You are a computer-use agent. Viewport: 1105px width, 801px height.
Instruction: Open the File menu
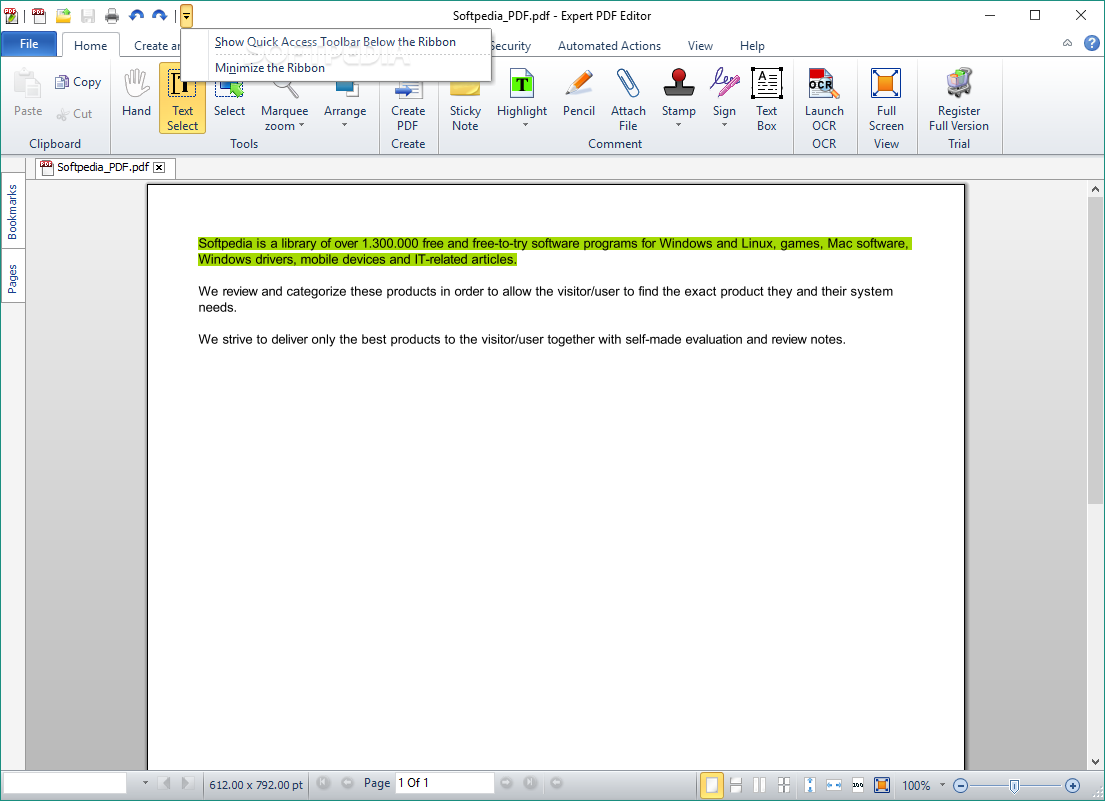[29, 44]
